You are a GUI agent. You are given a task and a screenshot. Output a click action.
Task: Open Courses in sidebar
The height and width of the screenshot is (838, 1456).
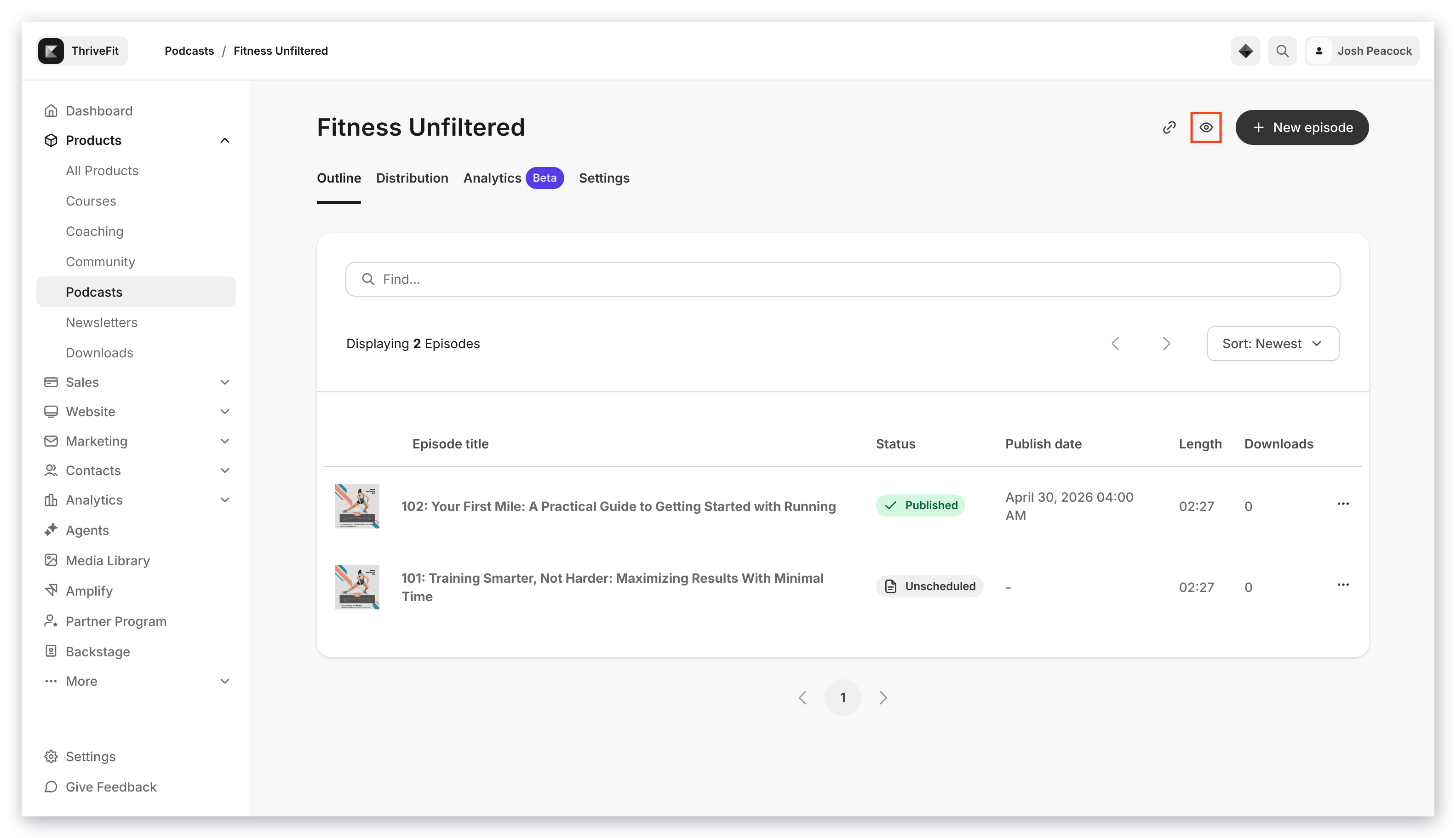91,201
